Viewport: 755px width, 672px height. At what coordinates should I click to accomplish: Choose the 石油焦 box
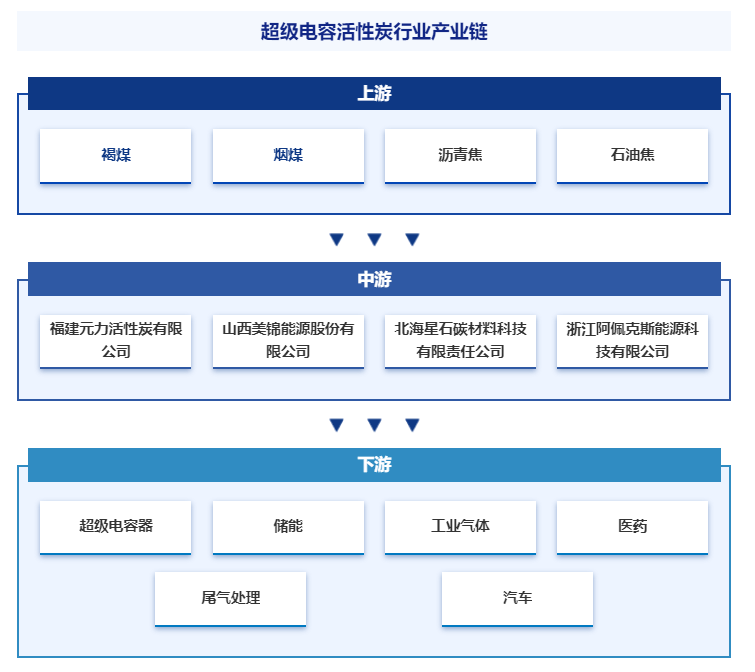point(632,155)
